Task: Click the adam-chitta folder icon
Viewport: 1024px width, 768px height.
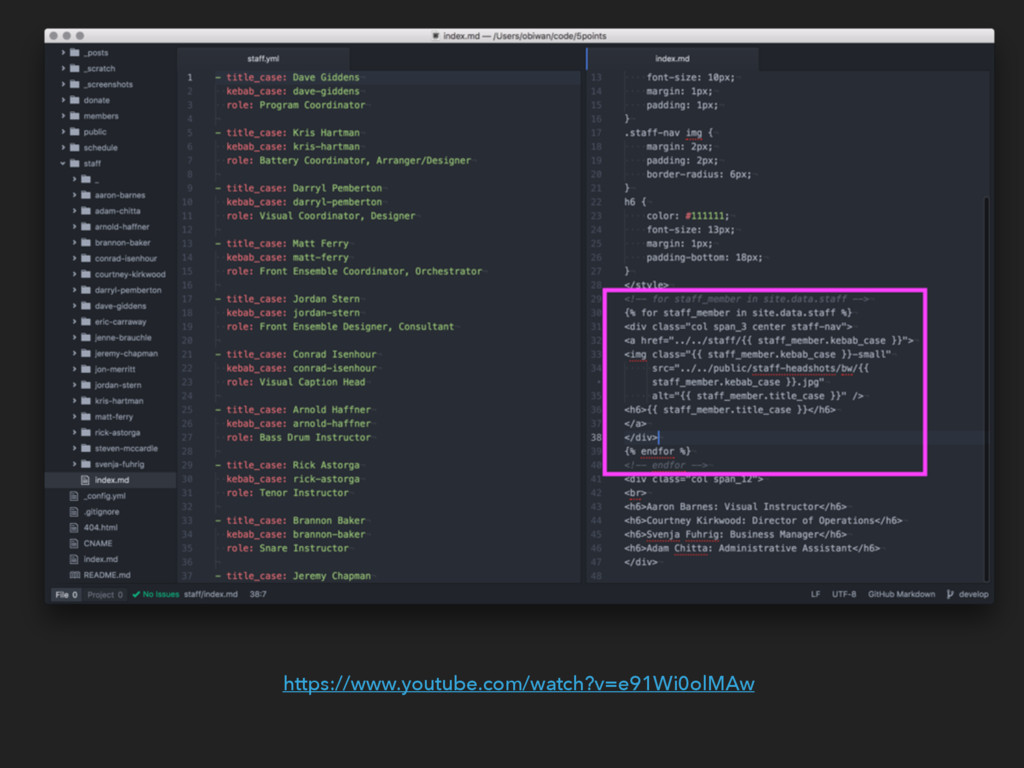Action: [86, 211]
